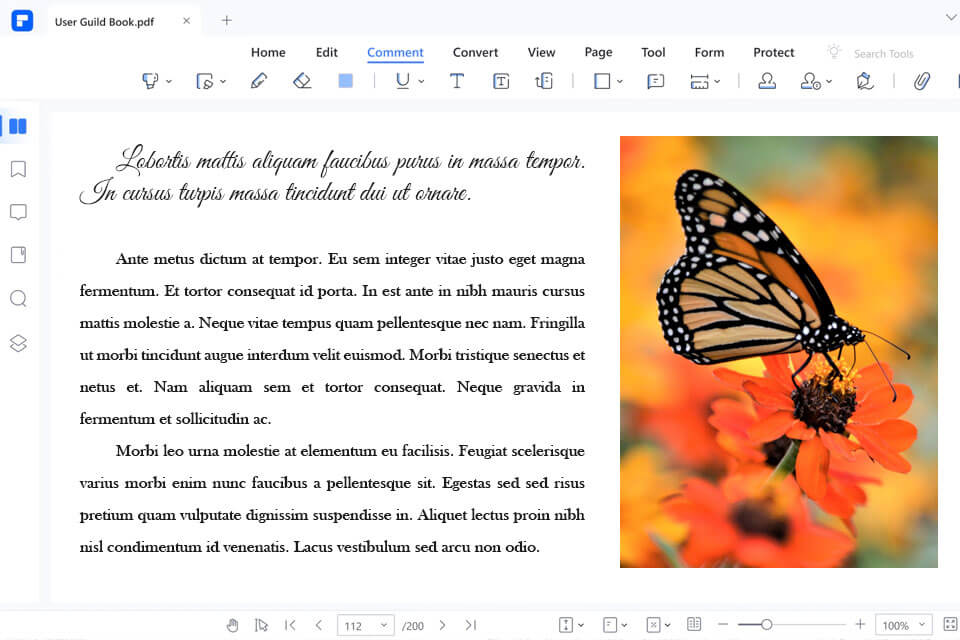Viewport: 960px width, 640px height.
Task: Select the Highlighter tool
Action: [x=150, y=81]
